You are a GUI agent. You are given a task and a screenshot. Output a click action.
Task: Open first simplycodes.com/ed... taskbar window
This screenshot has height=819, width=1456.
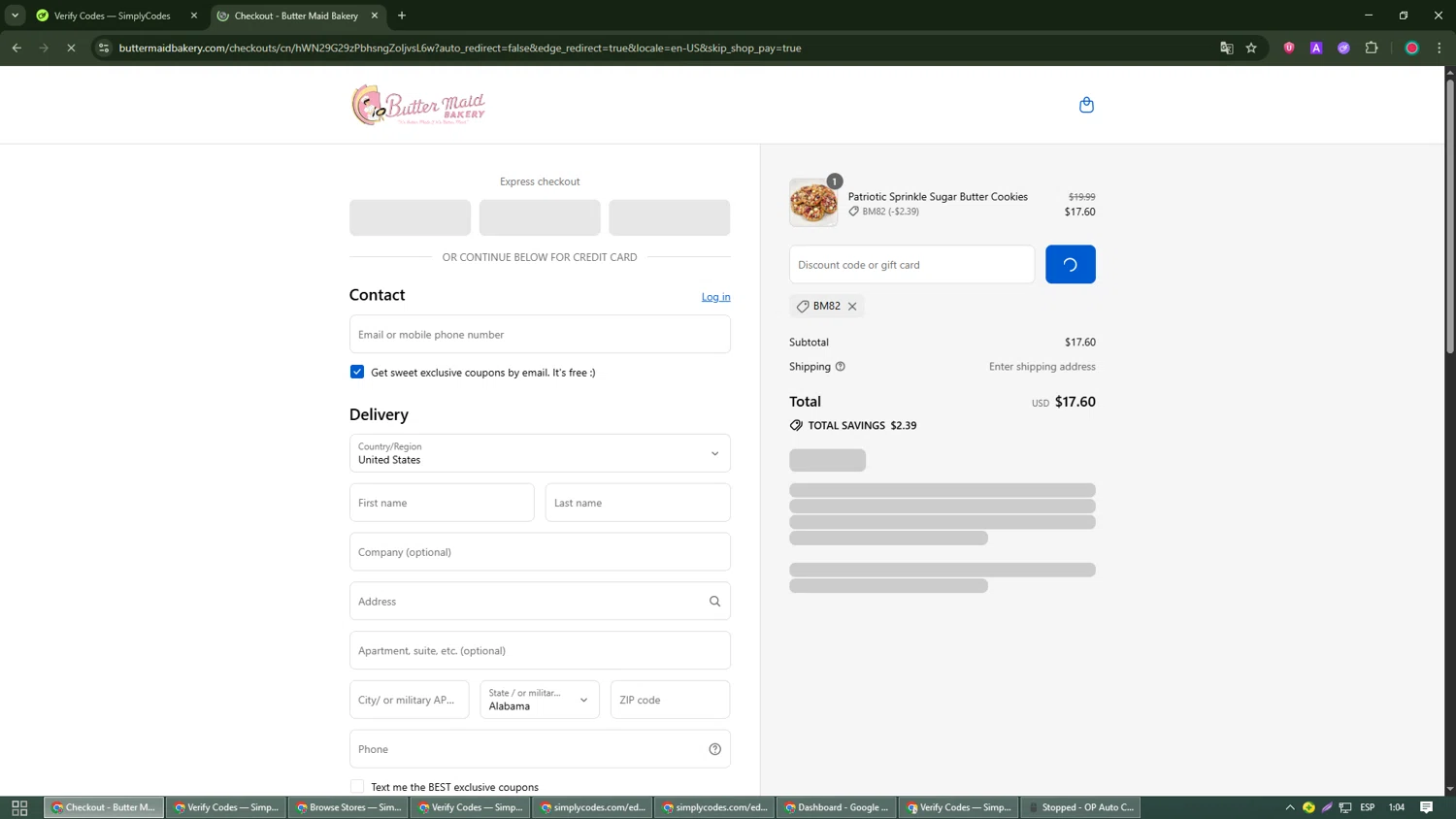pyautogui.click(x=592, y=807)
